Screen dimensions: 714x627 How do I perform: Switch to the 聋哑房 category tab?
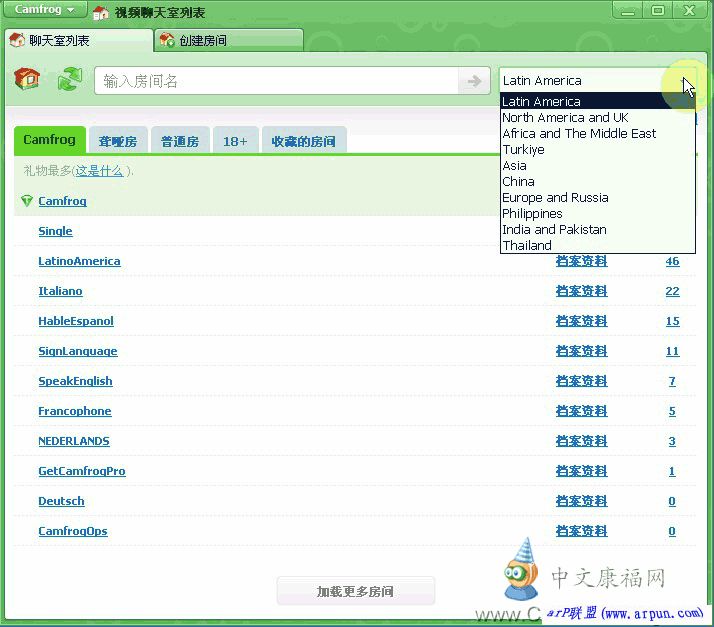[118, 141]
